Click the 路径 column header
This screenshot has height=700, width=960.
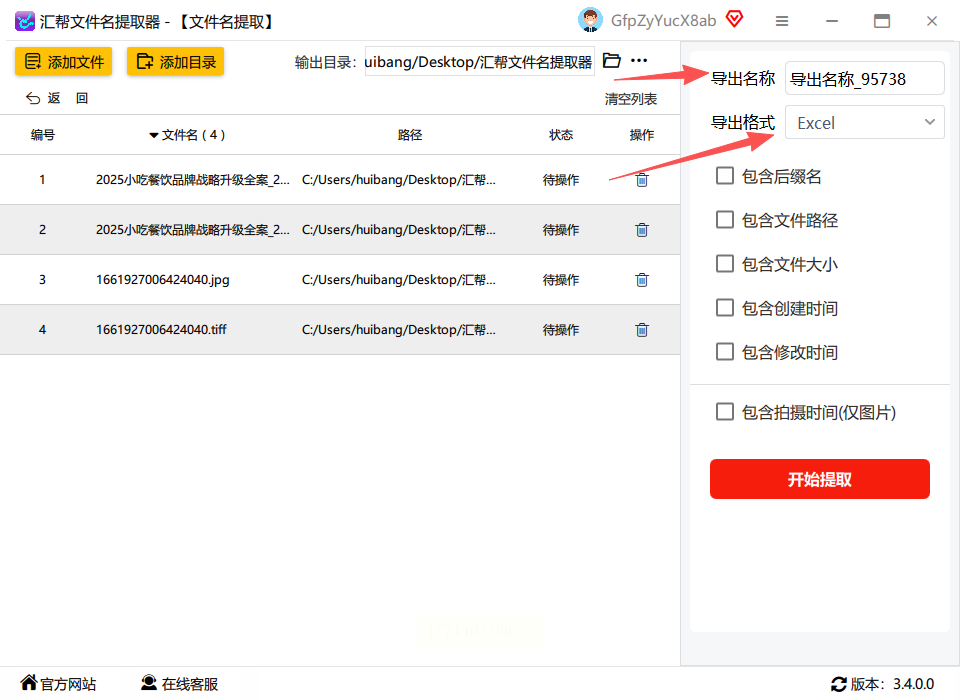click(x=410, y=135)
